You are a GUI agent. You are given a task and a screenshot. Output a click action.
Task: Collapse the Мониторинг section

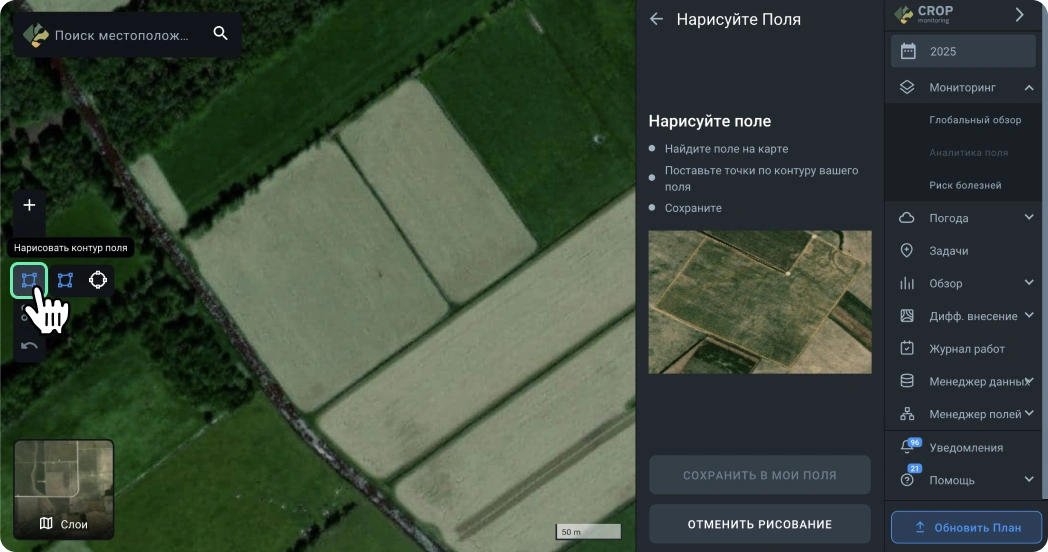(1029, 87)
